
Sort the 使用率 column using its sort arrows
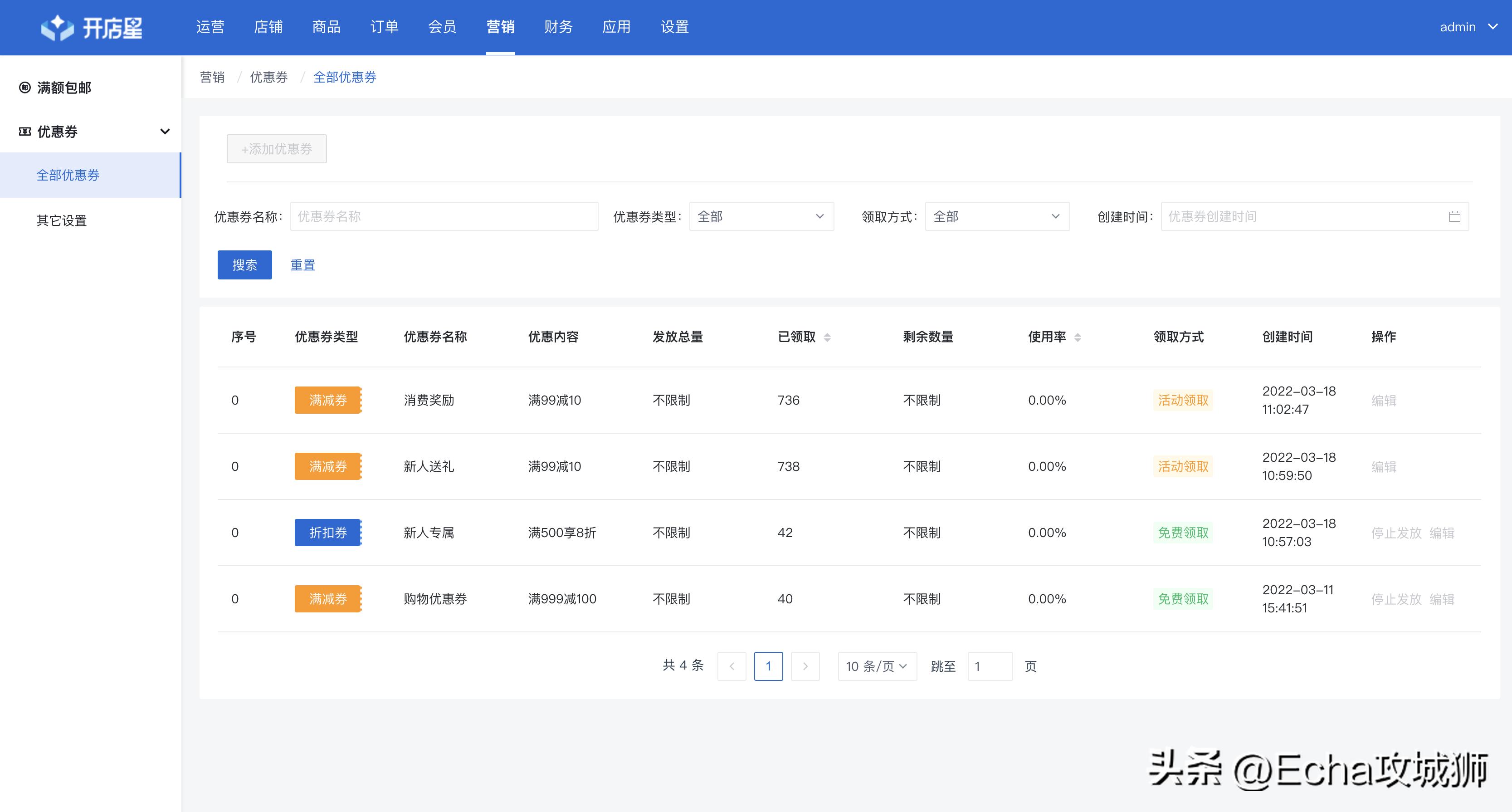click(x=1078, y=337)
